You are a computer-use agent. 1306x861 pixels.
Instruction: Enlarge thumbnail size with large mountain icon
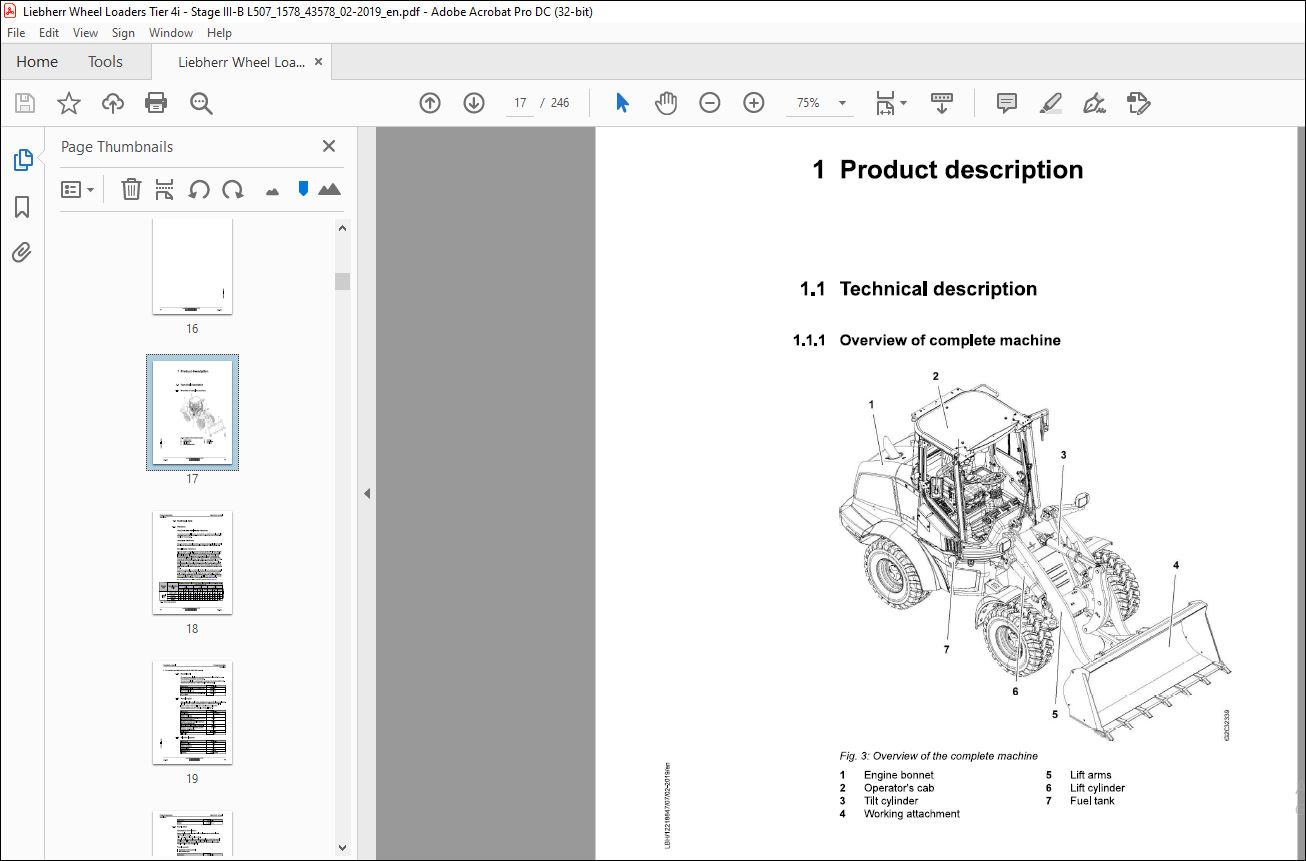point(329,189)
